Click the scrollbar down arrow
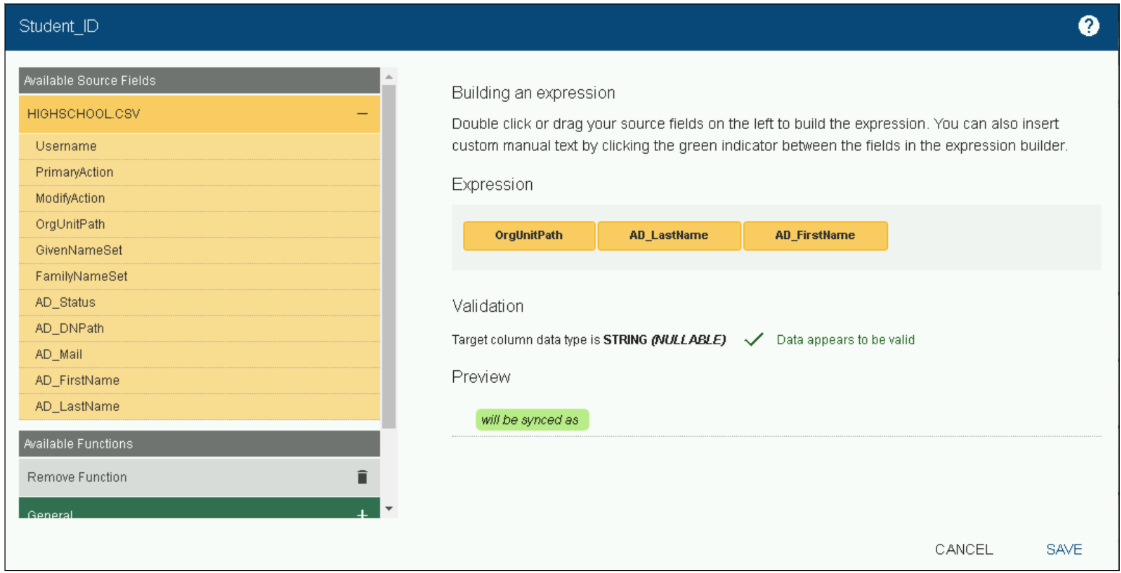The height and width of the screenshot is (573, 1121). pyautogui.click(x=389, y=509)
